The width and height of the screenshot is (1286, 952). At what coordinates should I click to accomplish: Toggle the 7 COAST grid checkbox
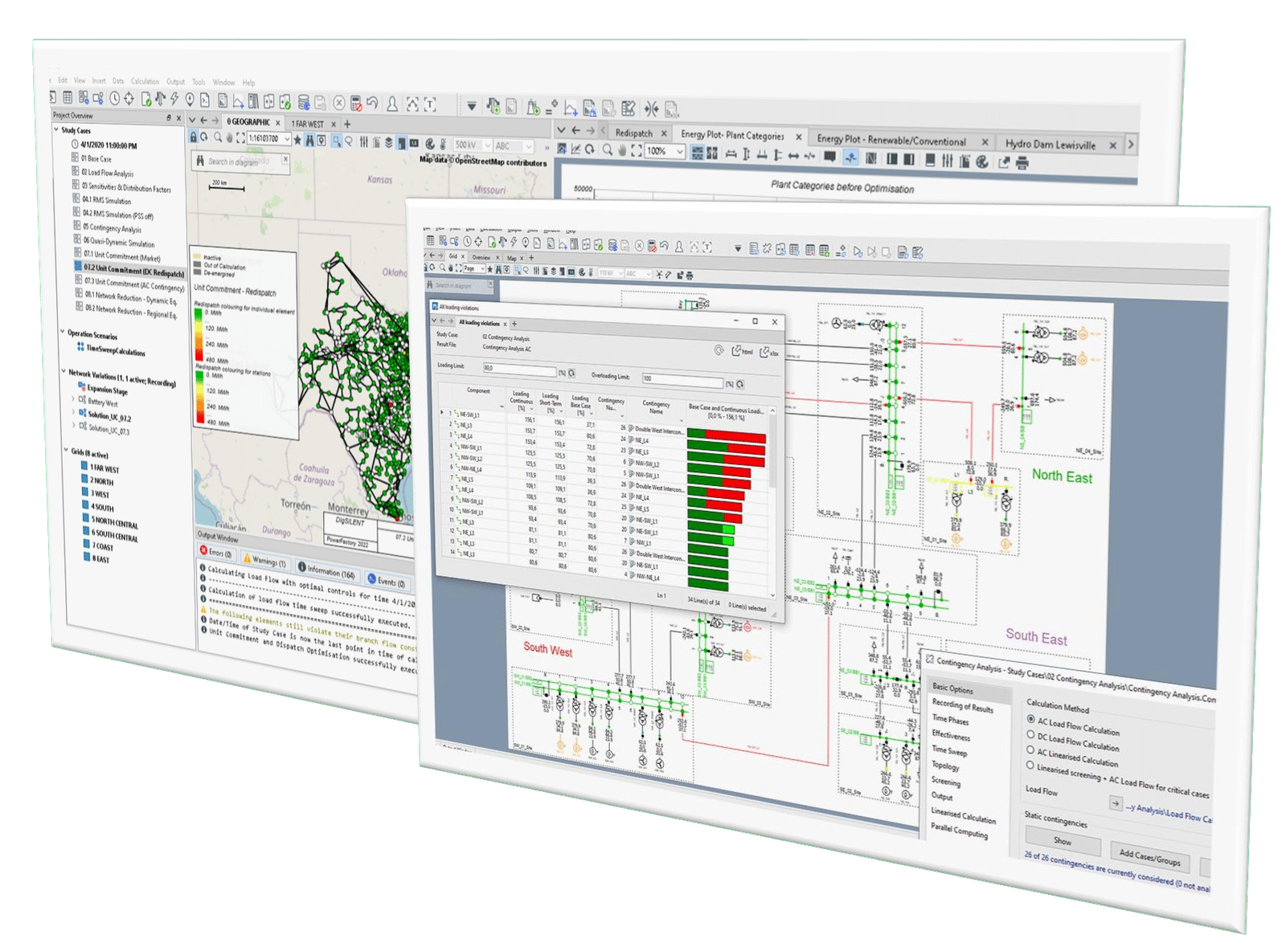coord(87,544)
